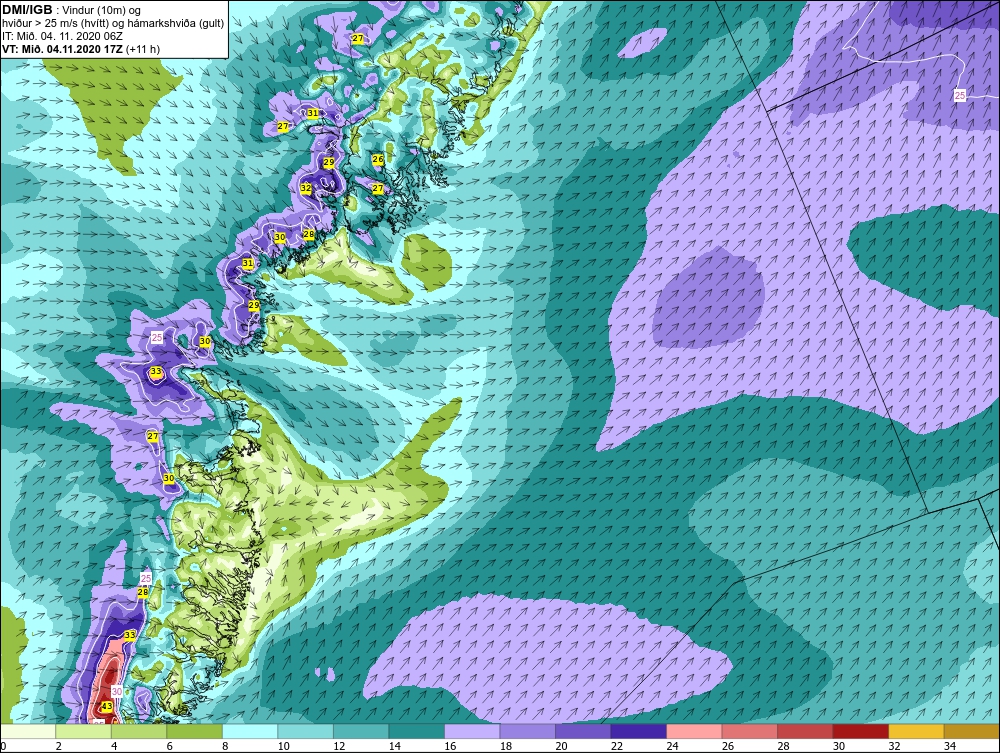The image size is (1000, 753).
Task: Click the '22' tick label on the legend
Action: (616, 746)
